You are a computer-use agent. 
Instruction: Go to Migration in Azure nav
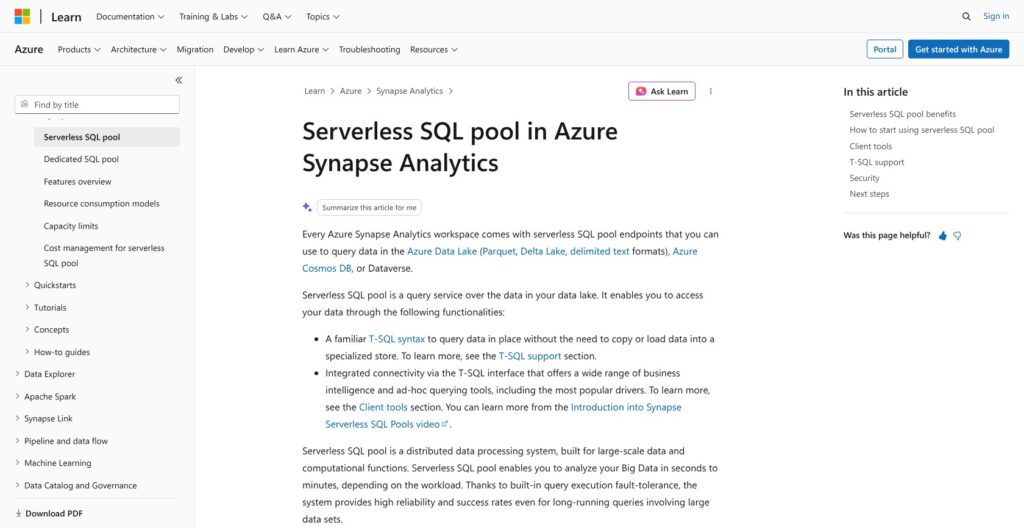[x=195, y=49]
